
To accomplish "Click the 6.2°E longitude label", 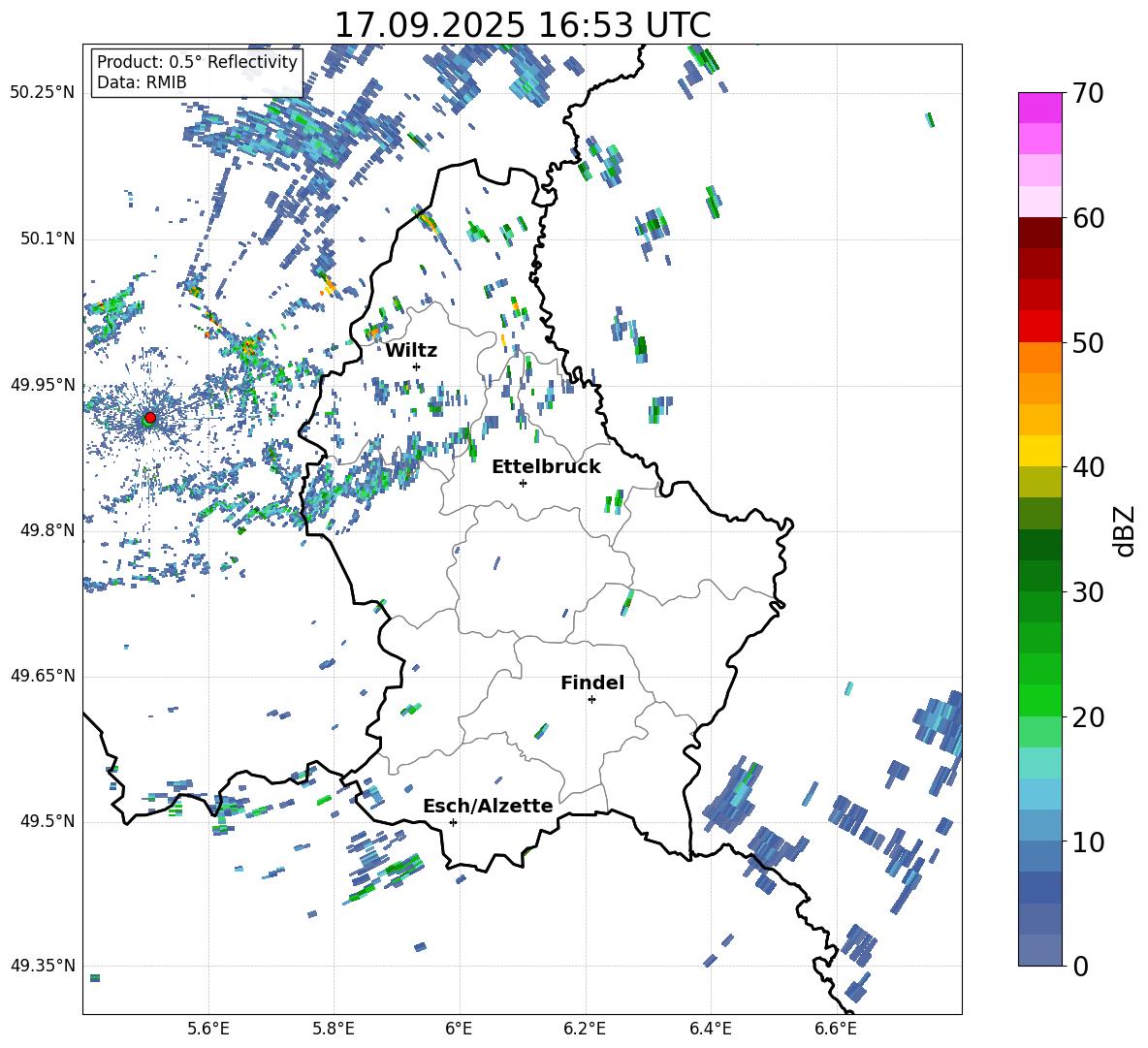I will (x=585, y=1029).
